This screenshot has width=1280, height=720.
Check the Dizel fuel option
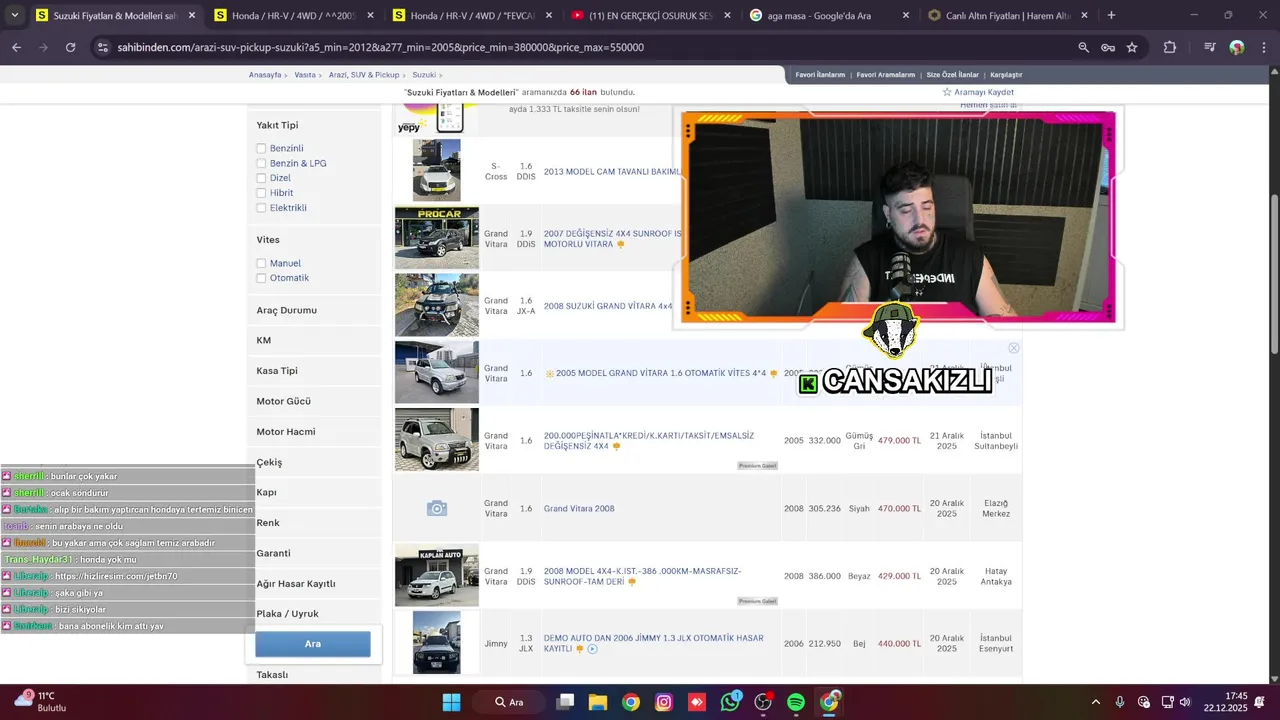(261, 178)
